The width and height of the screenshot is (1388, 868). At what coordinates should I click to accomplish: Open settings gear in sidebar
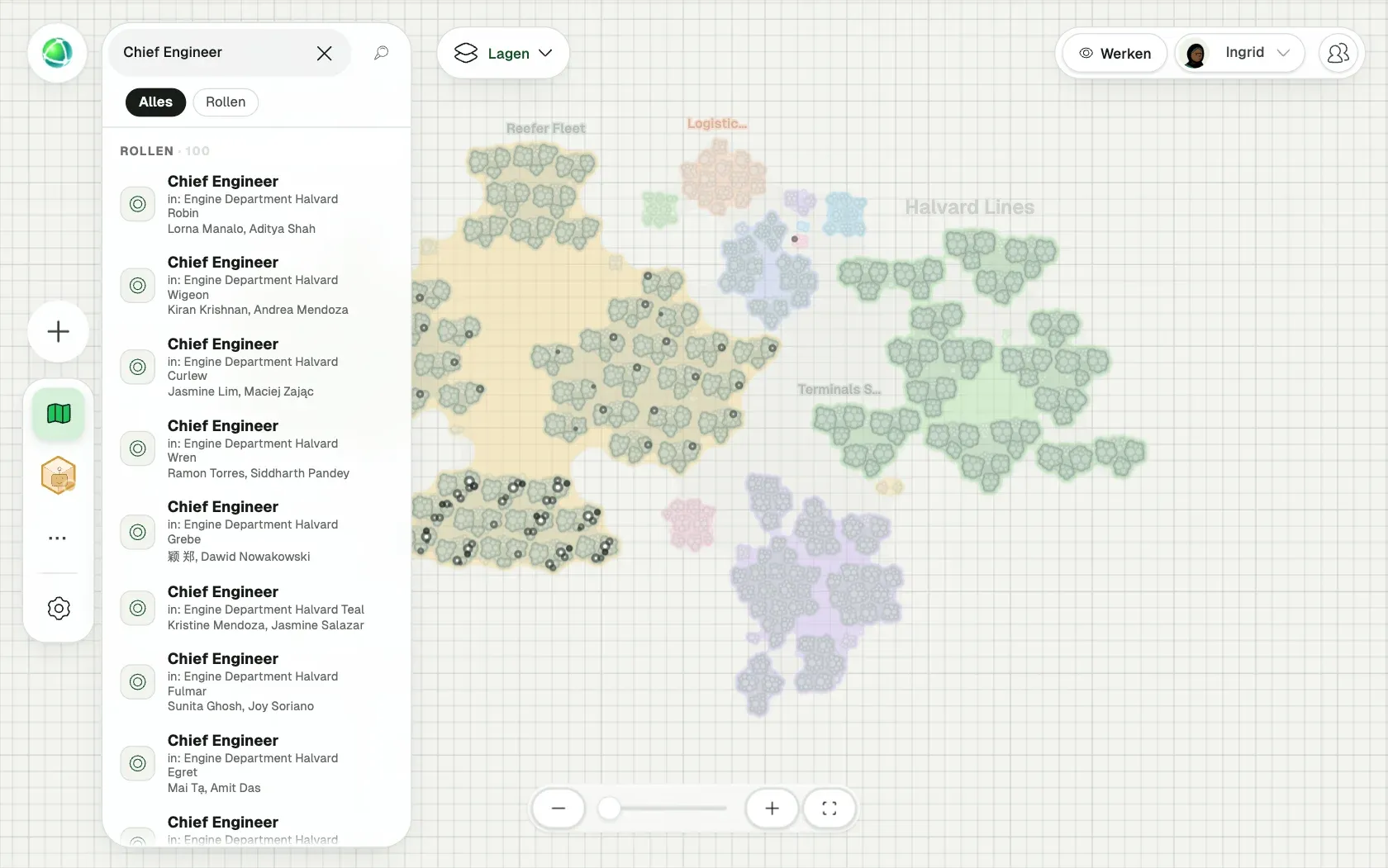[59, 609]
